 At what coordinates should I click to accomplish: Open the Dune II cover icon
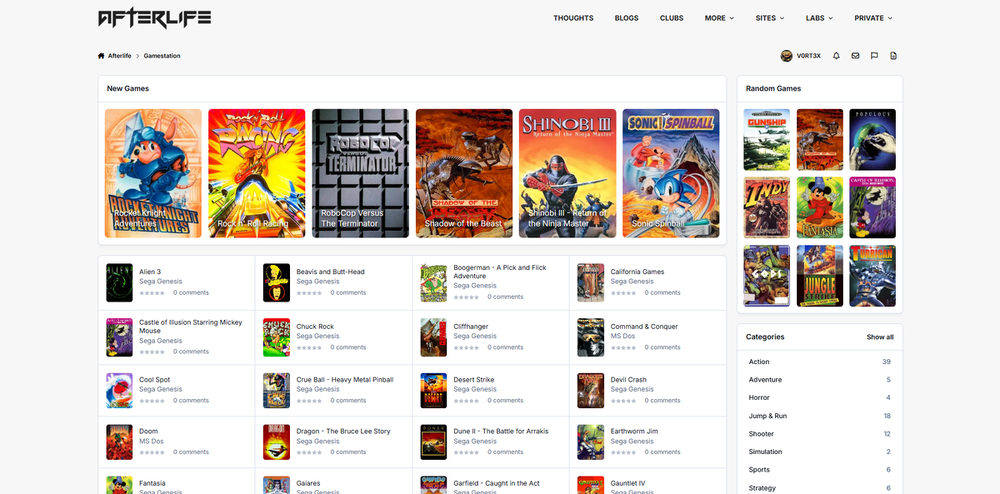pos(434,442)
